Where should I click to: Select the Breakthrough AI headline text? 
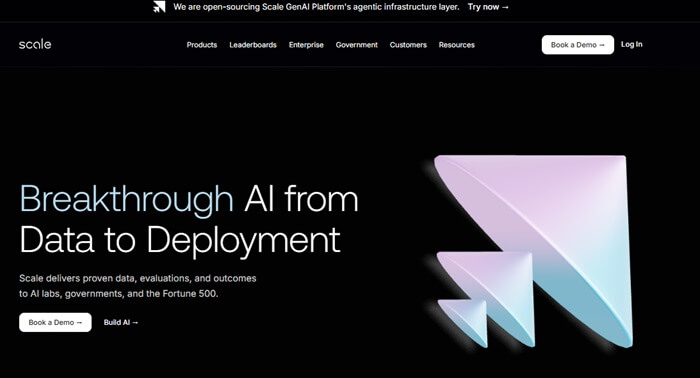point(189,199)
